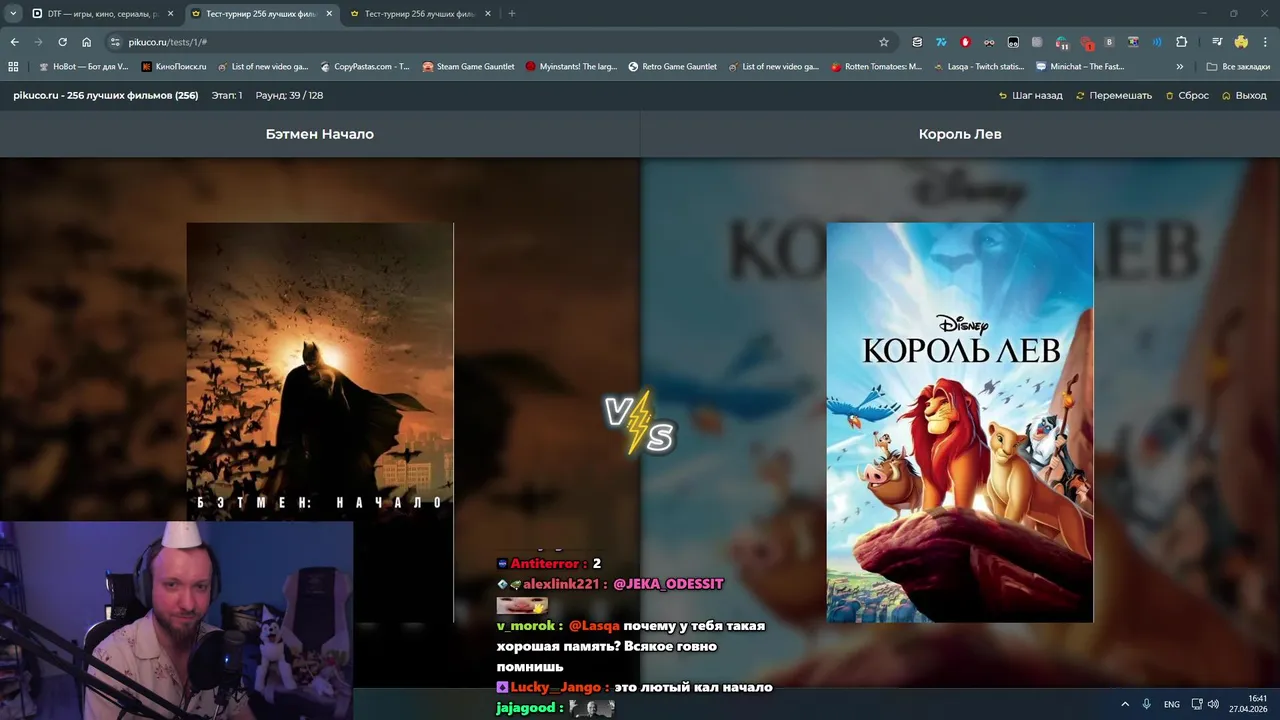Open the red extension with badge 1
The image size is (1280, 720).
coord(1086,43)
